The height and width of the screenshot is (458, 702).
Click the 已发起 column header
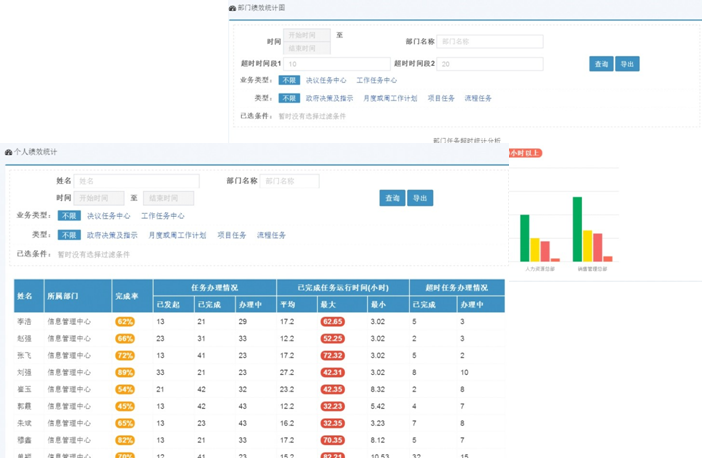point(174,305)
